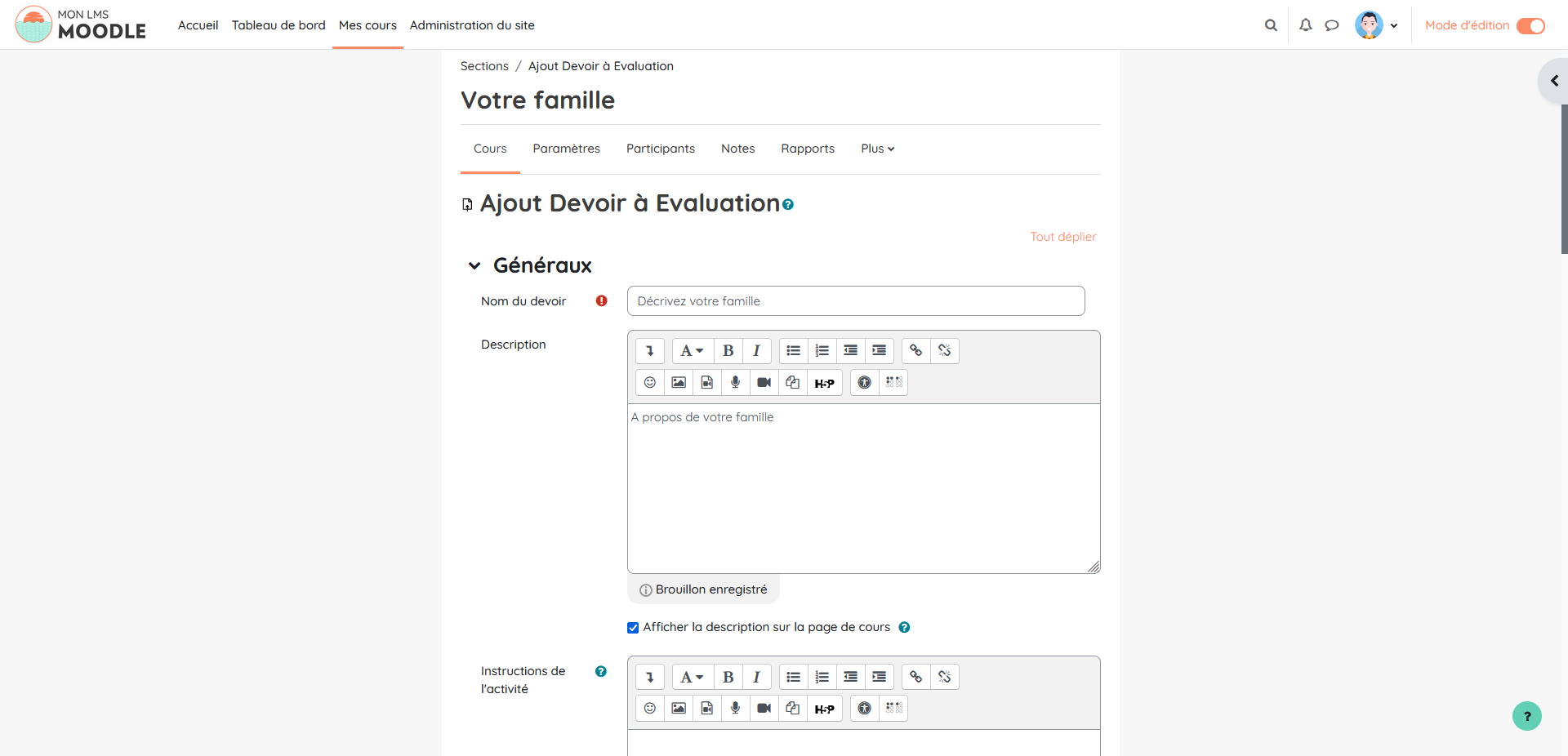Click the notifications bell icon
The width and height of the screenshot is (1568, 756).
pyautogui.click(x=1305, y=25)
